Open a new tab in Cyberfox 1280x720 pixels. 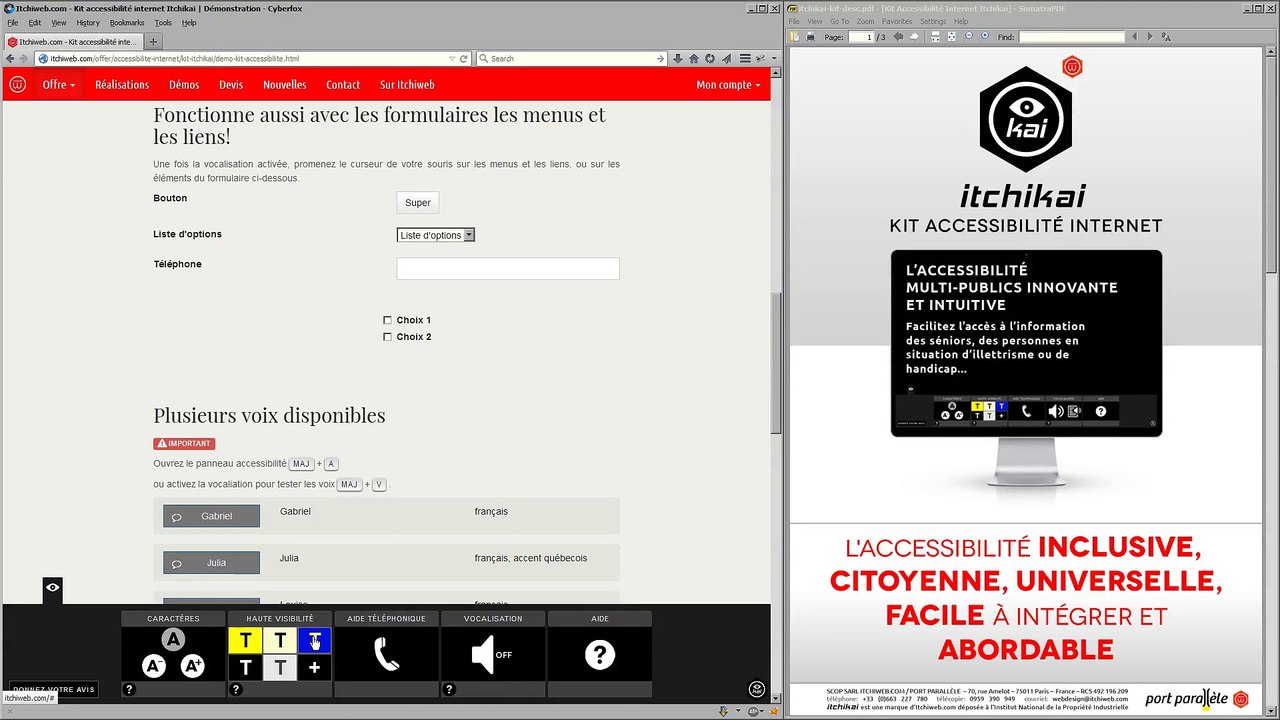click(153, 42)
